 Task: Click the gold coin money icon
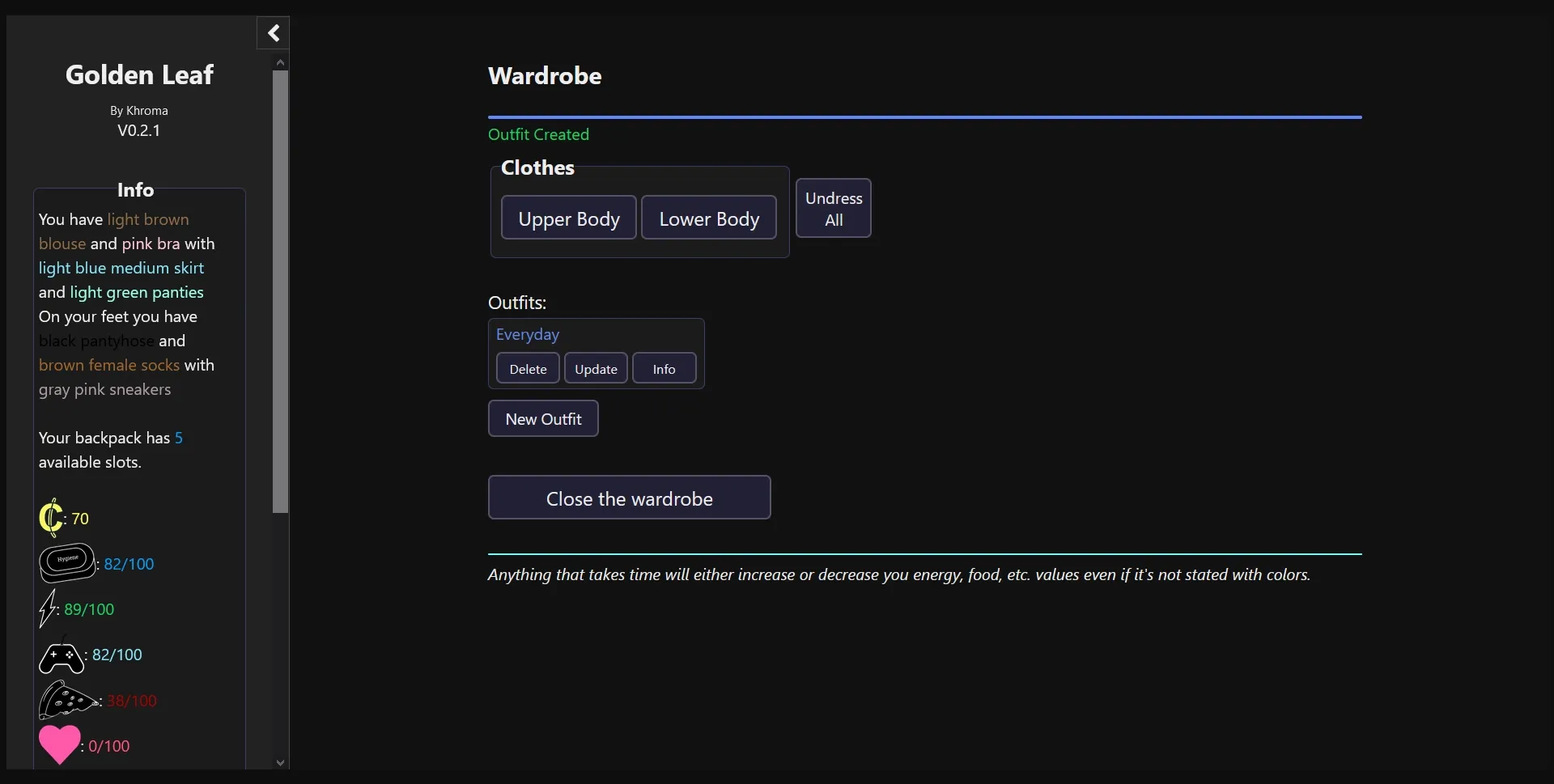[51, 518]
